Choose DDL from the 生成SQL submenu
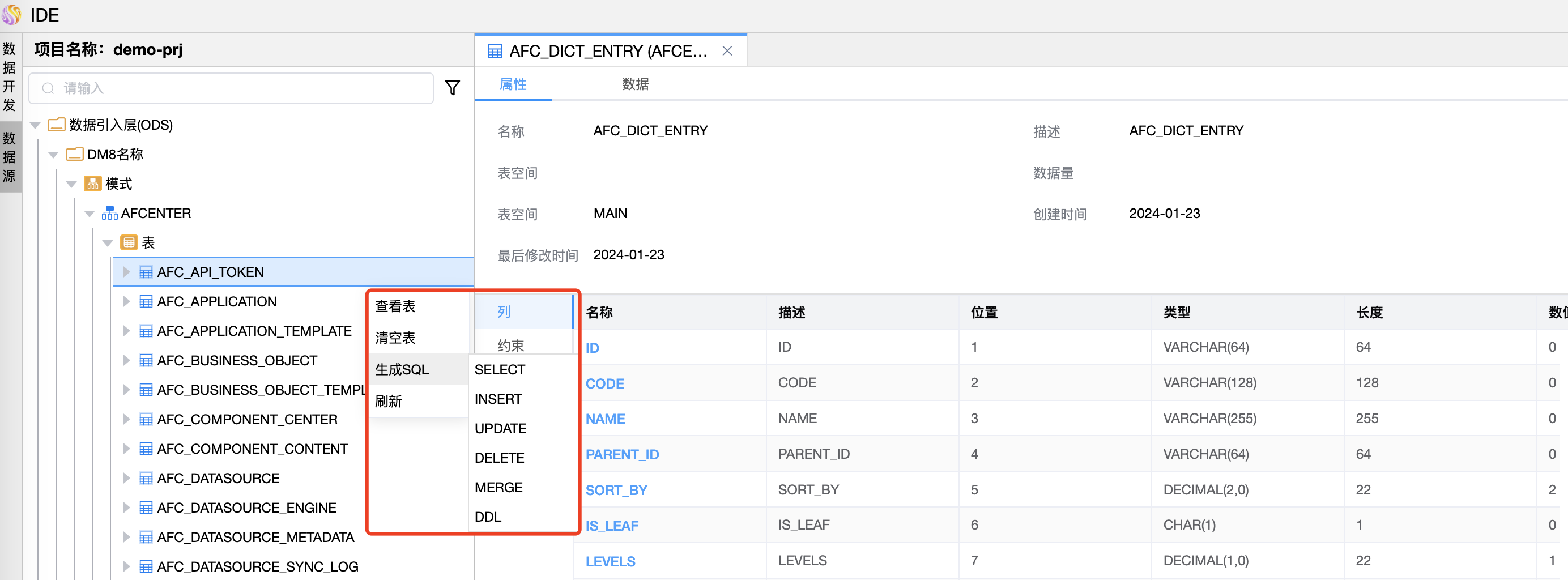Image resolution: width=1568 pixels, height=580 pixels. pyautogui.click(x=487, y=517)
